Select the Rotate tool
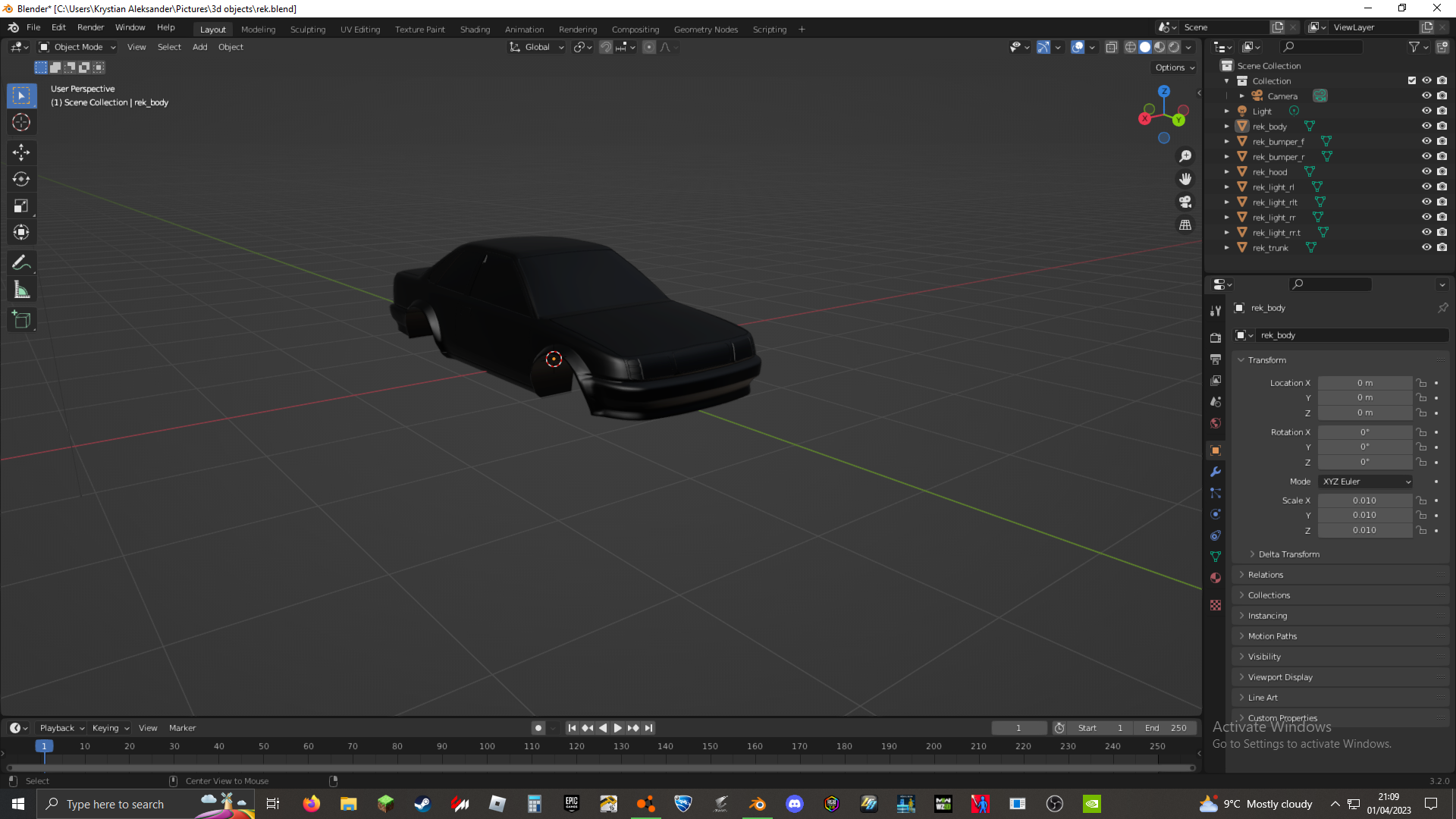The height and width of the screenshot is (819, 1456). tap(21, 179)
